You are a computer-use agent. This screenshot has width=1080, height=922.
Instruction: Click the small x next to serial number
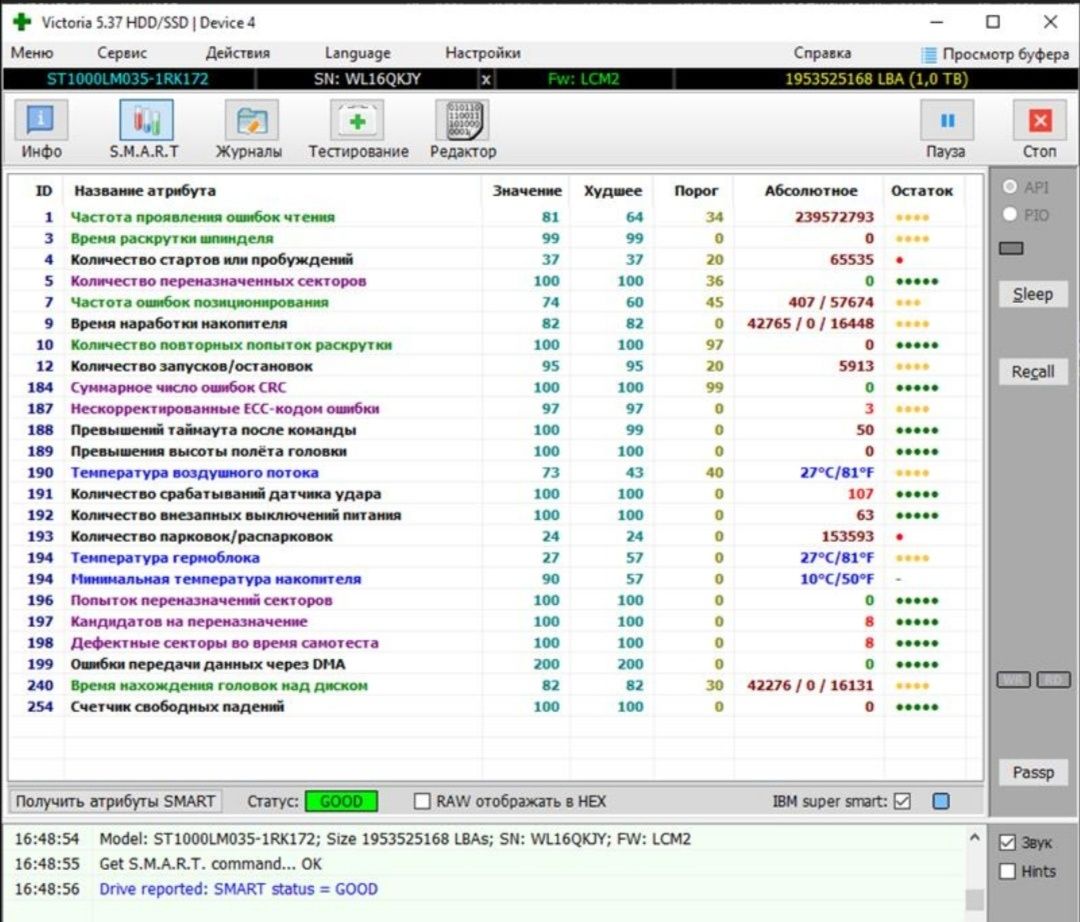[486, 79]
